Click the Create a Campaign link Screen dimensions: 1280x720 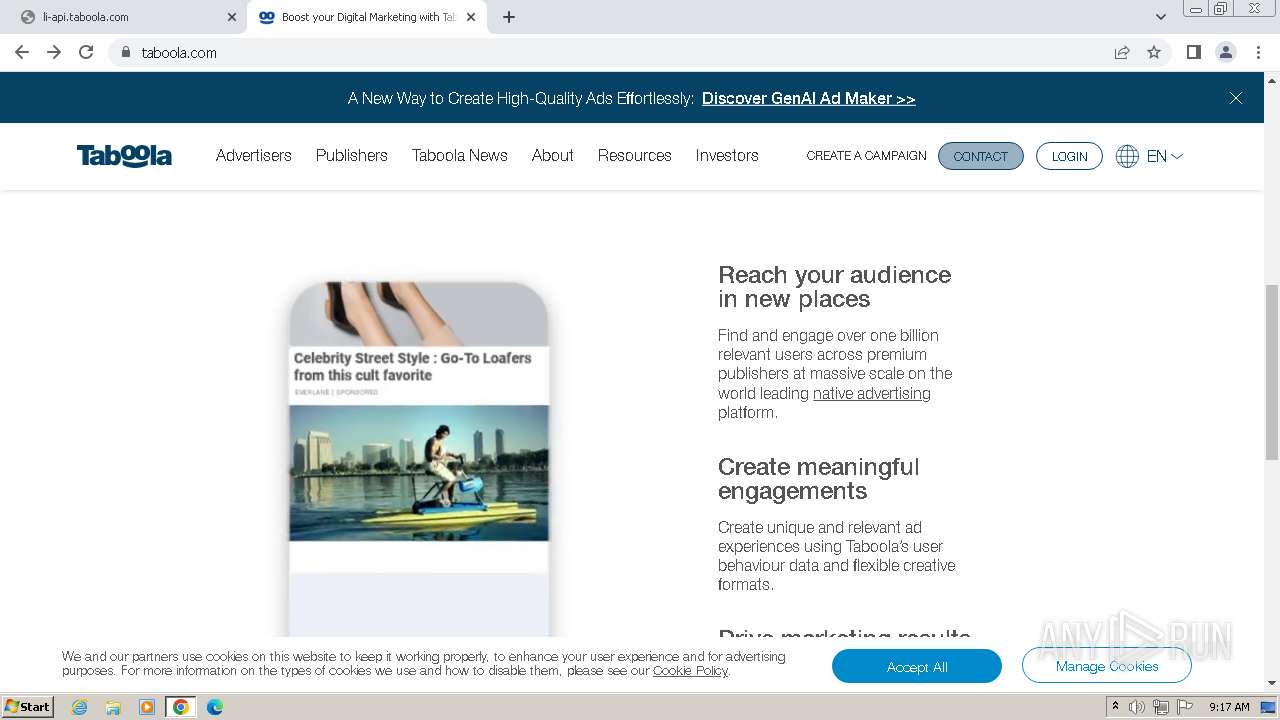pos(866,156)
